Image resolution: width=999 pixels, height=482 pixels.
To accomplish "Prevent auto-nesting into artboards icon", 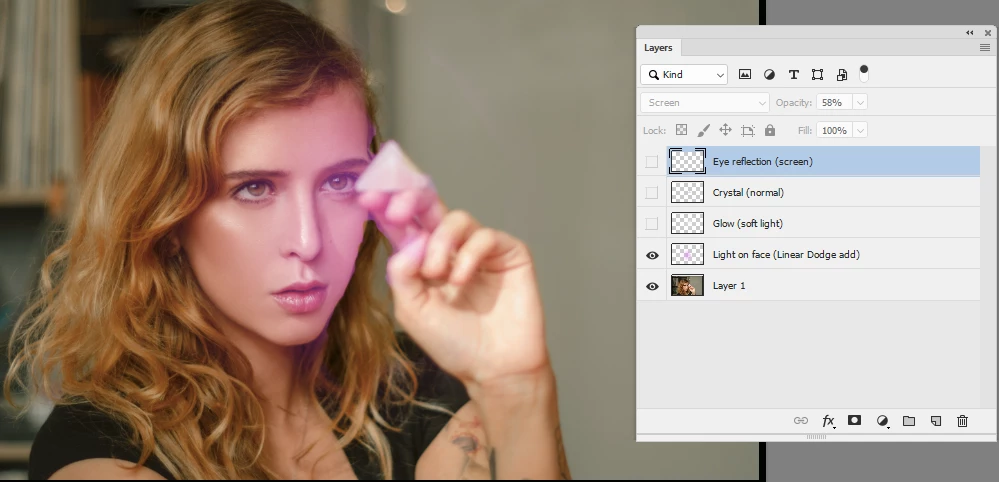I will (x=748, y=131).
